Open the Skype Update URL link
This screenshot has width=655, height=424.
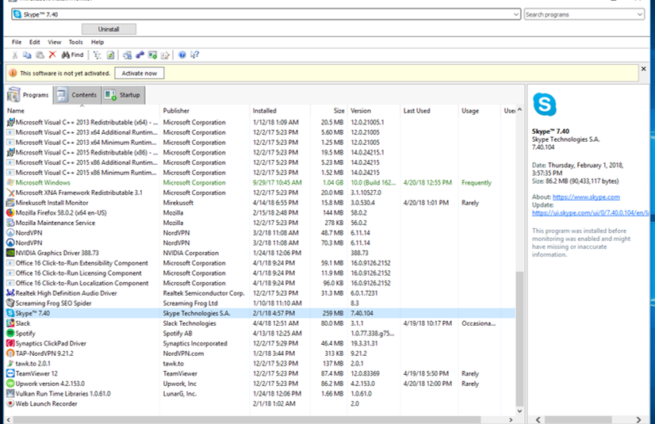590,213
